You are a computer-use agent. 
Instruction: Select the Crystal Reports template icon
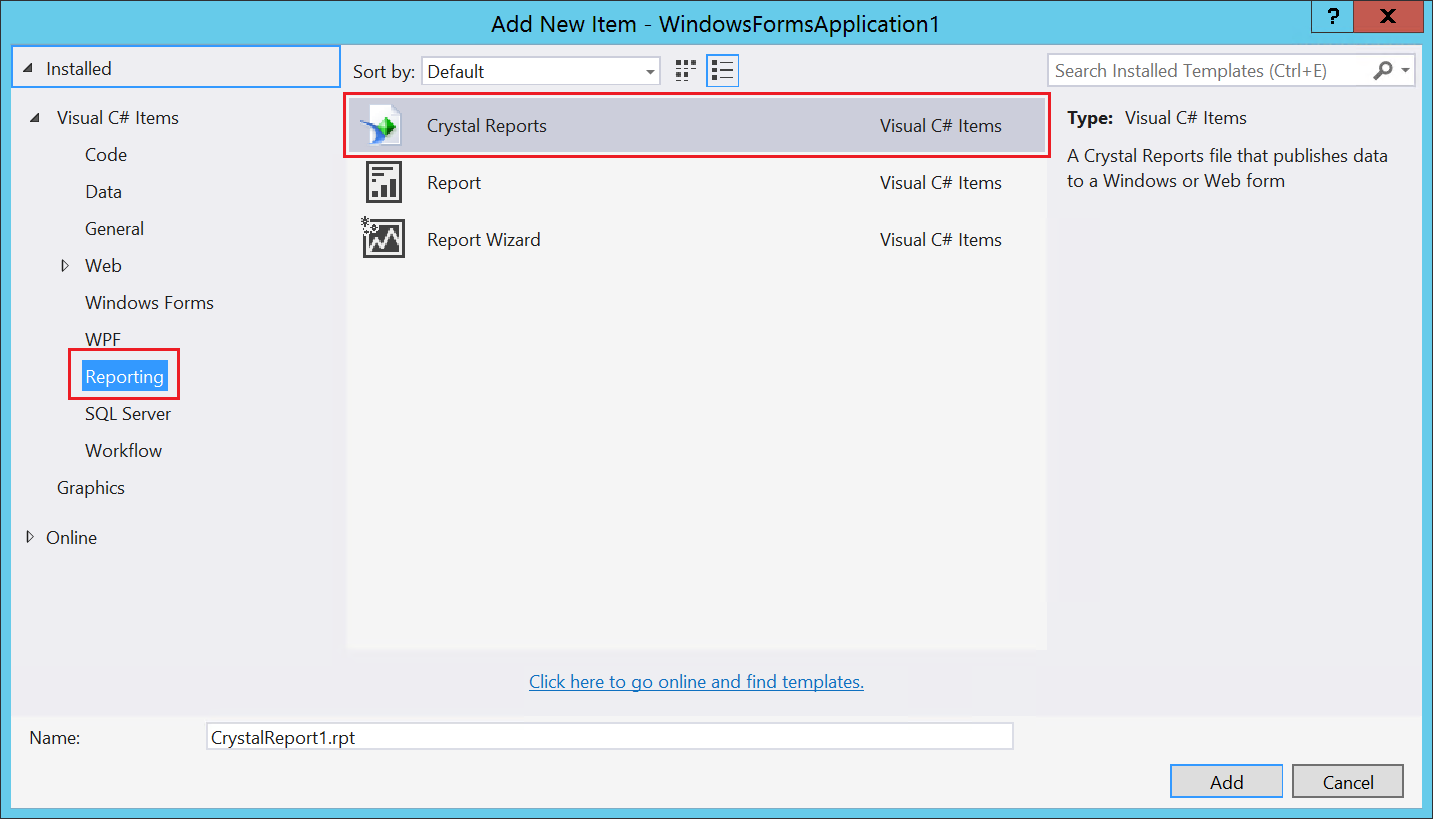381,126
